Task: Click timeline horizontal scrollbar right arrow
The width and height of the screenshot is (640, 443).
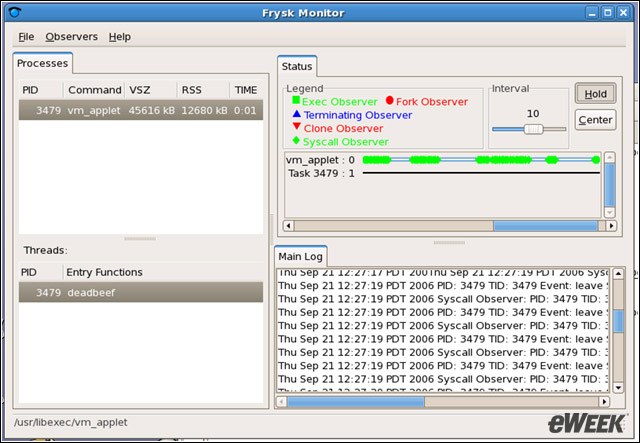Action: (x=611, y=226)
